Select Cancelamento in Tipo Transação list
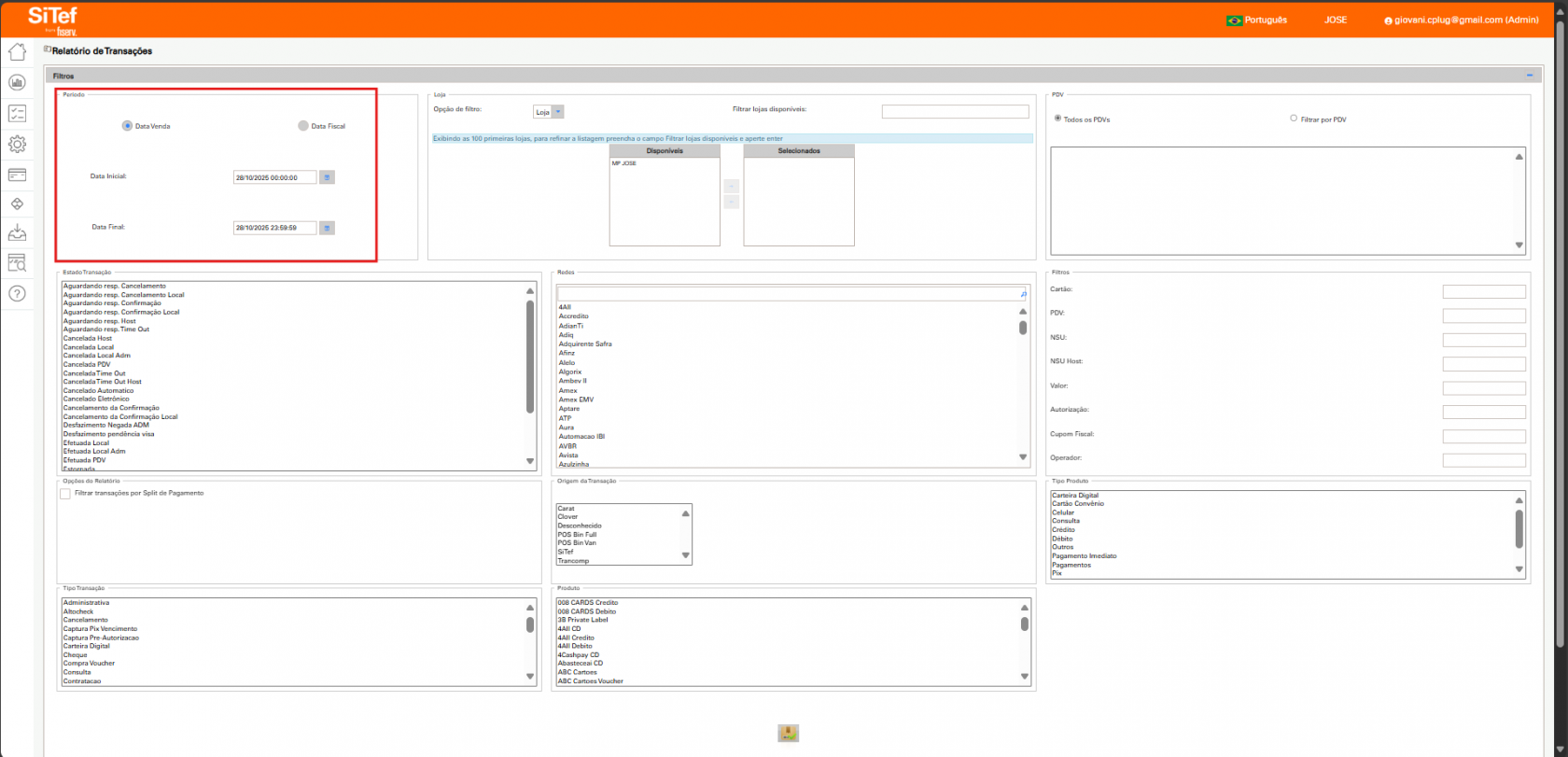The image size is (1568, 757). pyautogui.click(x=86, y=620)
